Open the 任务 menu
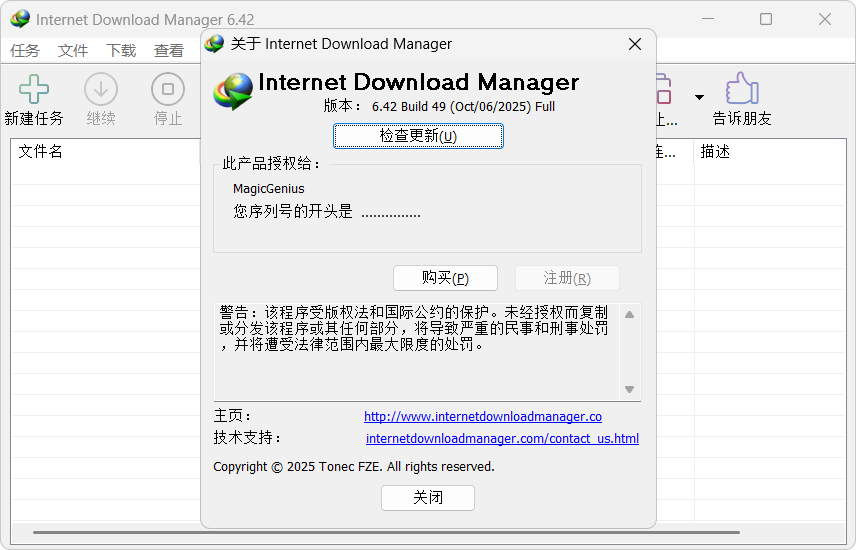 pyautogui.click(x=25, y=51)
